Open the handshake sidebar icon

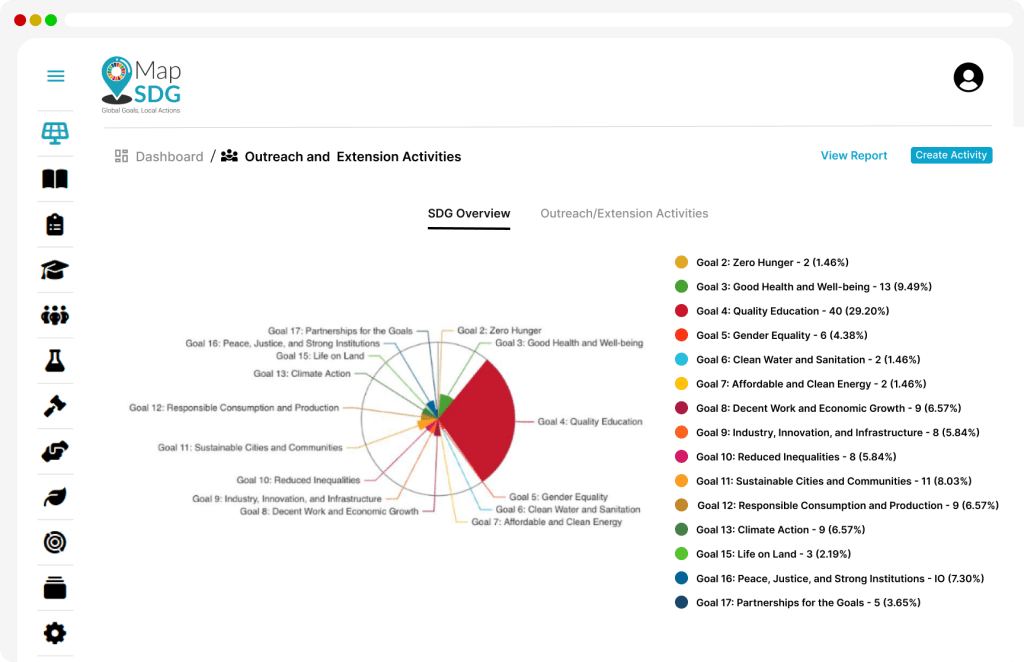click(55, 452)
